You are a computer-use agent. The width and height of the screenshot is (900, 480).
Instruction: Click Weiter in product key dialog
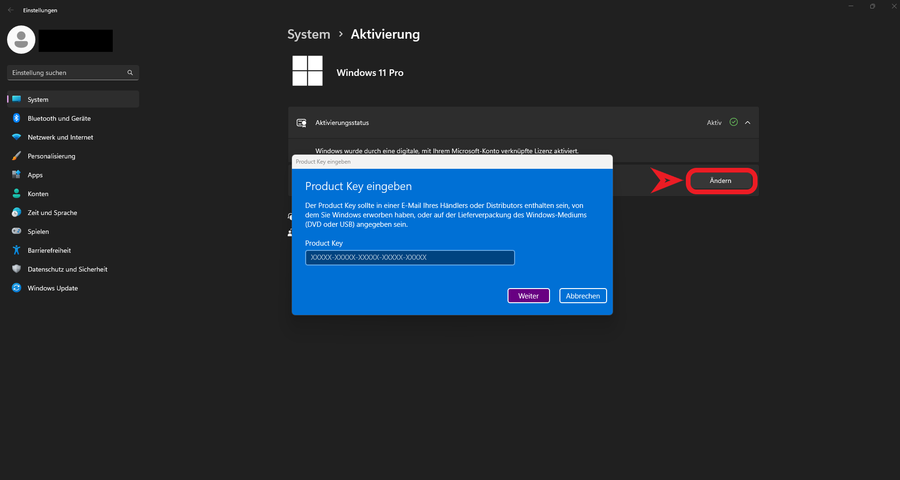point(529,296)
